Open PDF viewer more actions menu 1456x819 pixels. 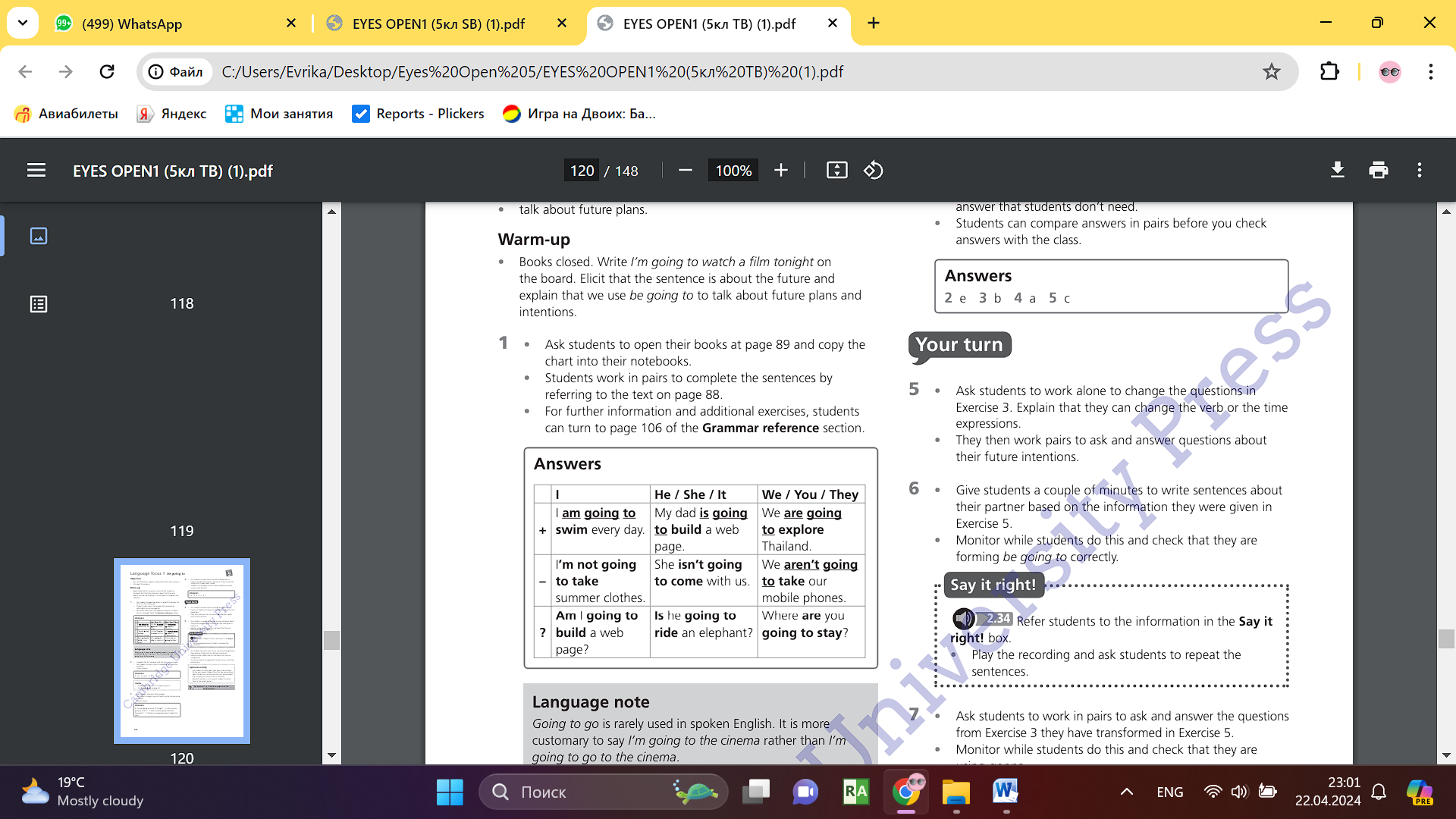1420,171
